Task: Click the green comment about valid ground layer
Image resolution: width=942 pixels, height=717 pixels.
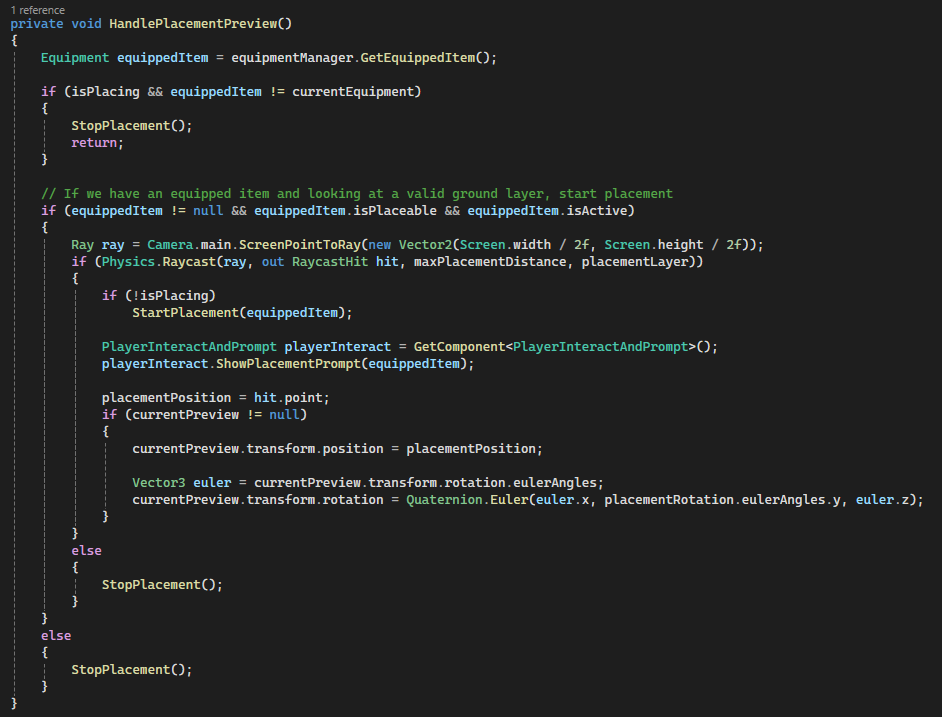Action: pyautogui.click(x=356, y=193)
